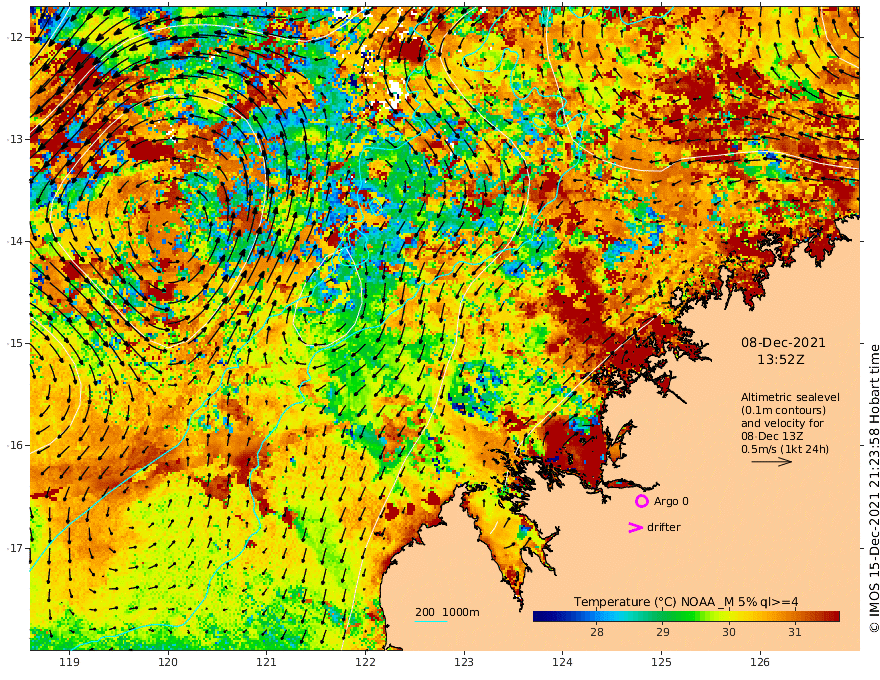Image resolution: width=880 pixels, height=680 pixels.
Task: Click the '0.5m/s (1kt 24h)' scale text
Action: tap(785, 449)
